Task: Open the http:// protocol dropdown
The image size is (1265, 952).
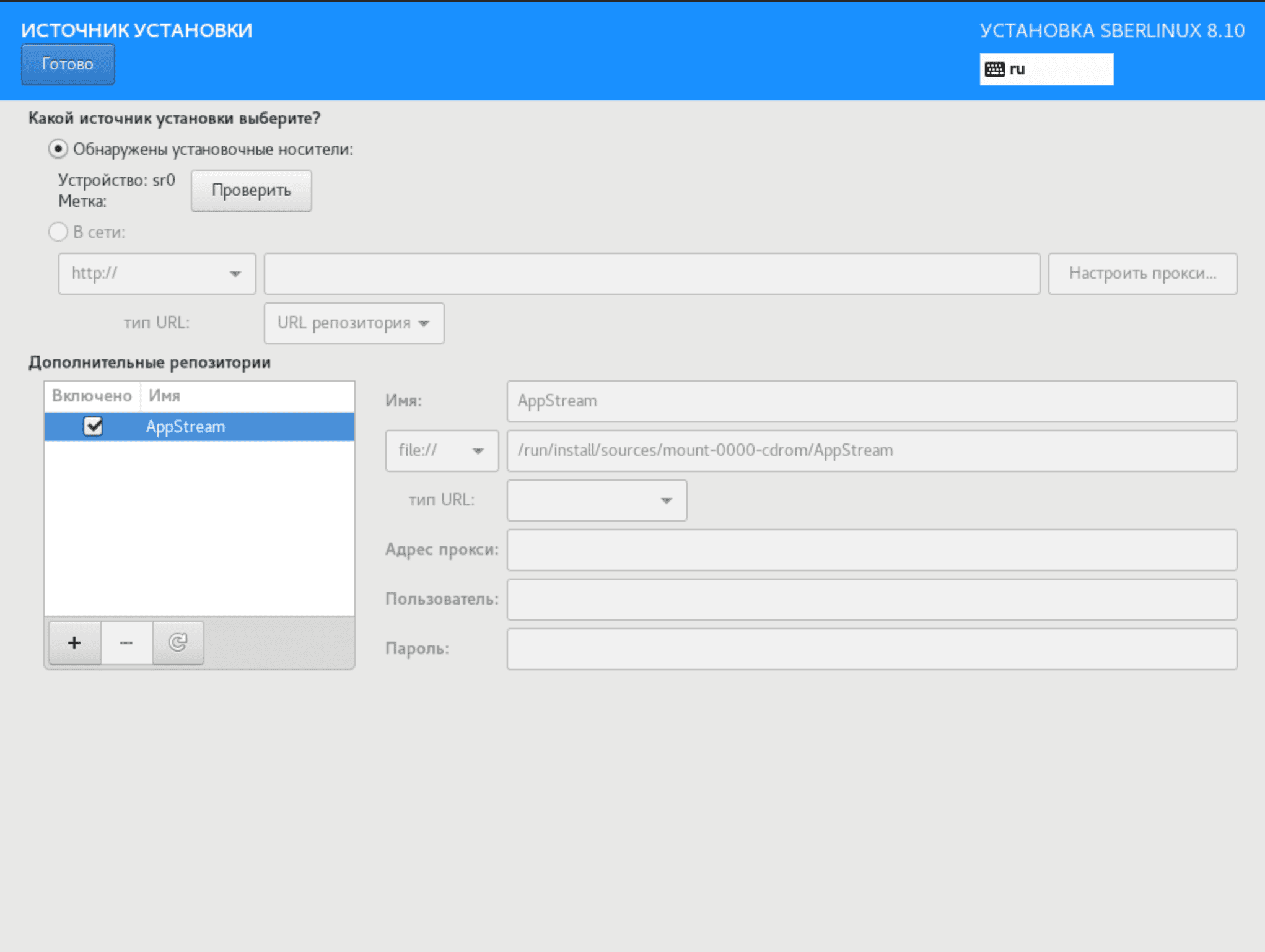Action: 157,273
